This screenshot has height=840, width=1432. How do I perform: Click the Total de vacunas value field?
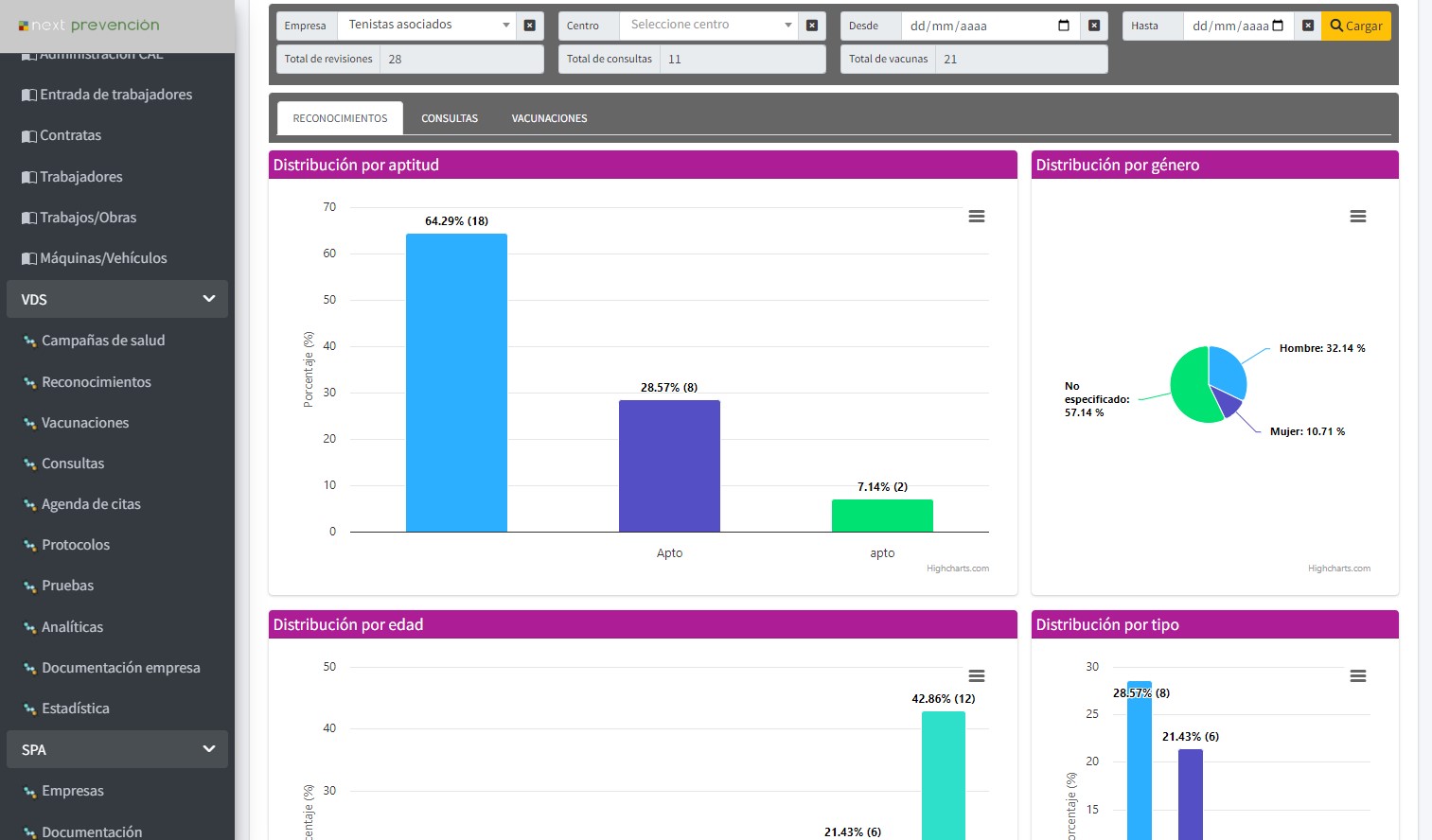coord(1022,59)
